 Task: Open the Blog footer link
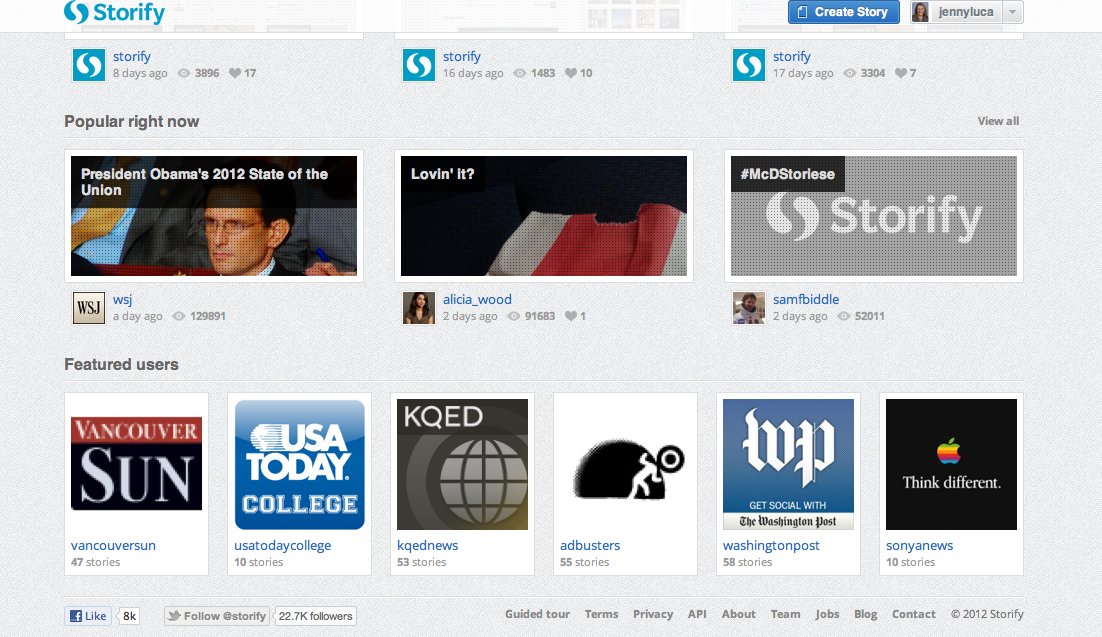pyautogui.click(x=865, y=614)
